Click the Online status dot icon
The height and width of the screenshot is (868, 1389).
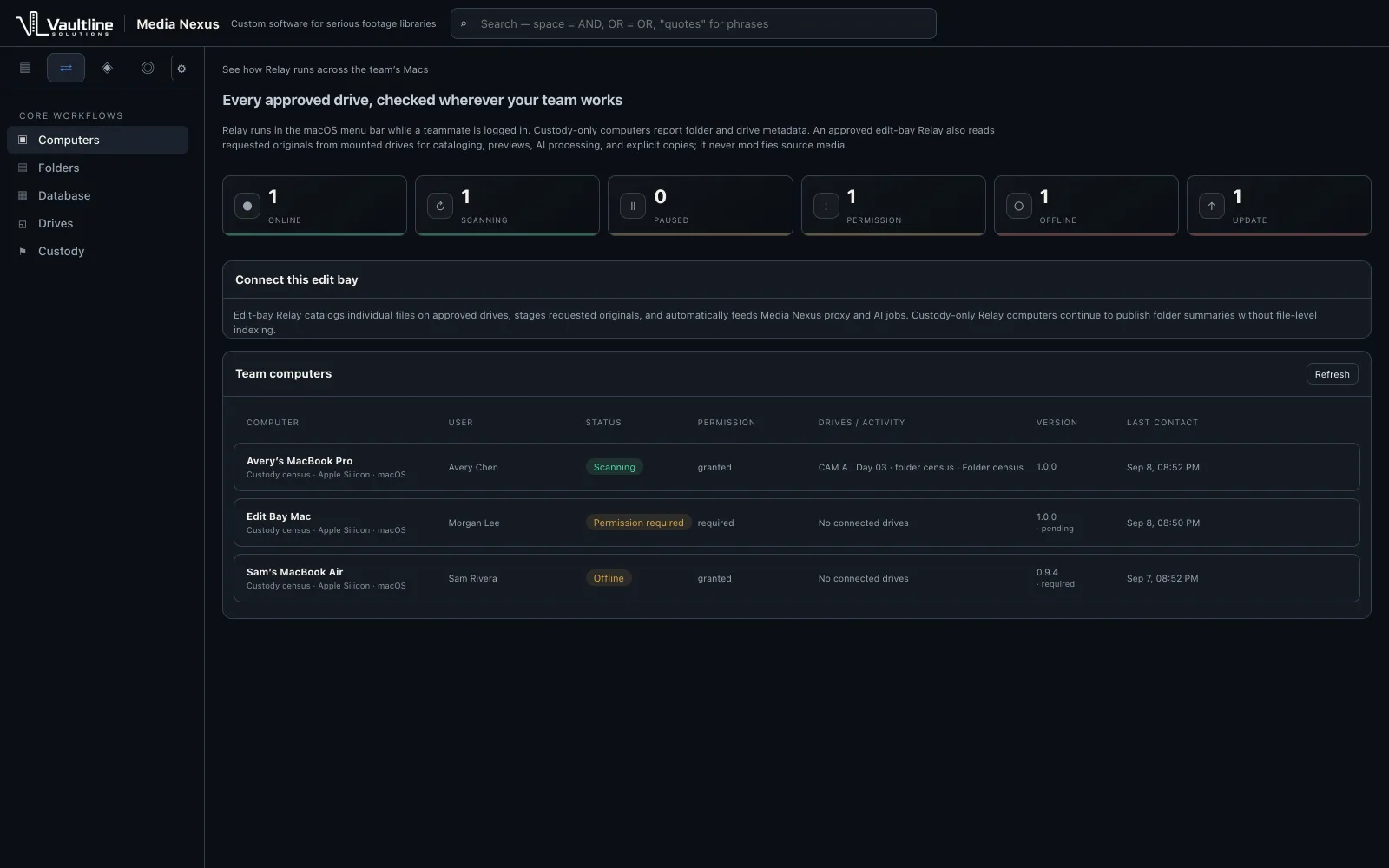247,206
